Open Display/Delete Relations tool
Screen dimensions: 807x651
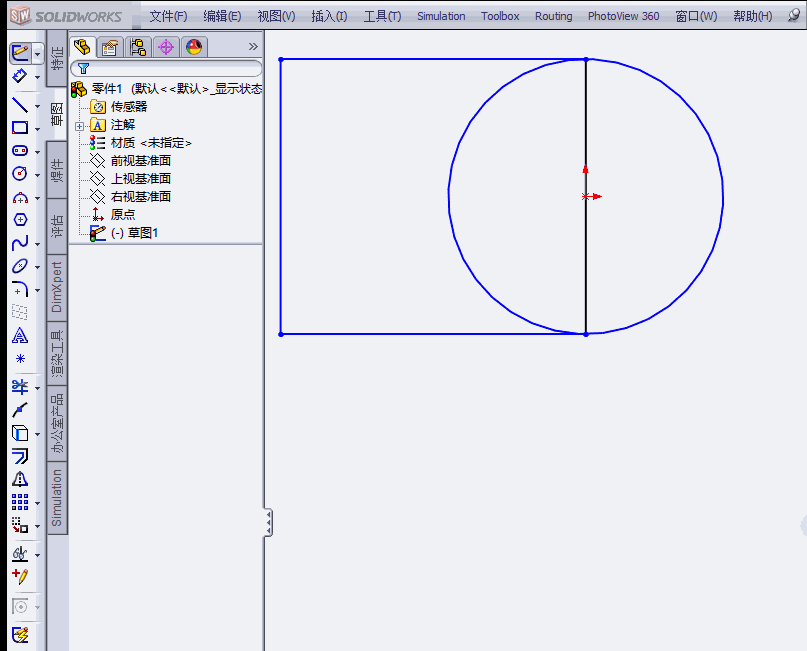20,554
